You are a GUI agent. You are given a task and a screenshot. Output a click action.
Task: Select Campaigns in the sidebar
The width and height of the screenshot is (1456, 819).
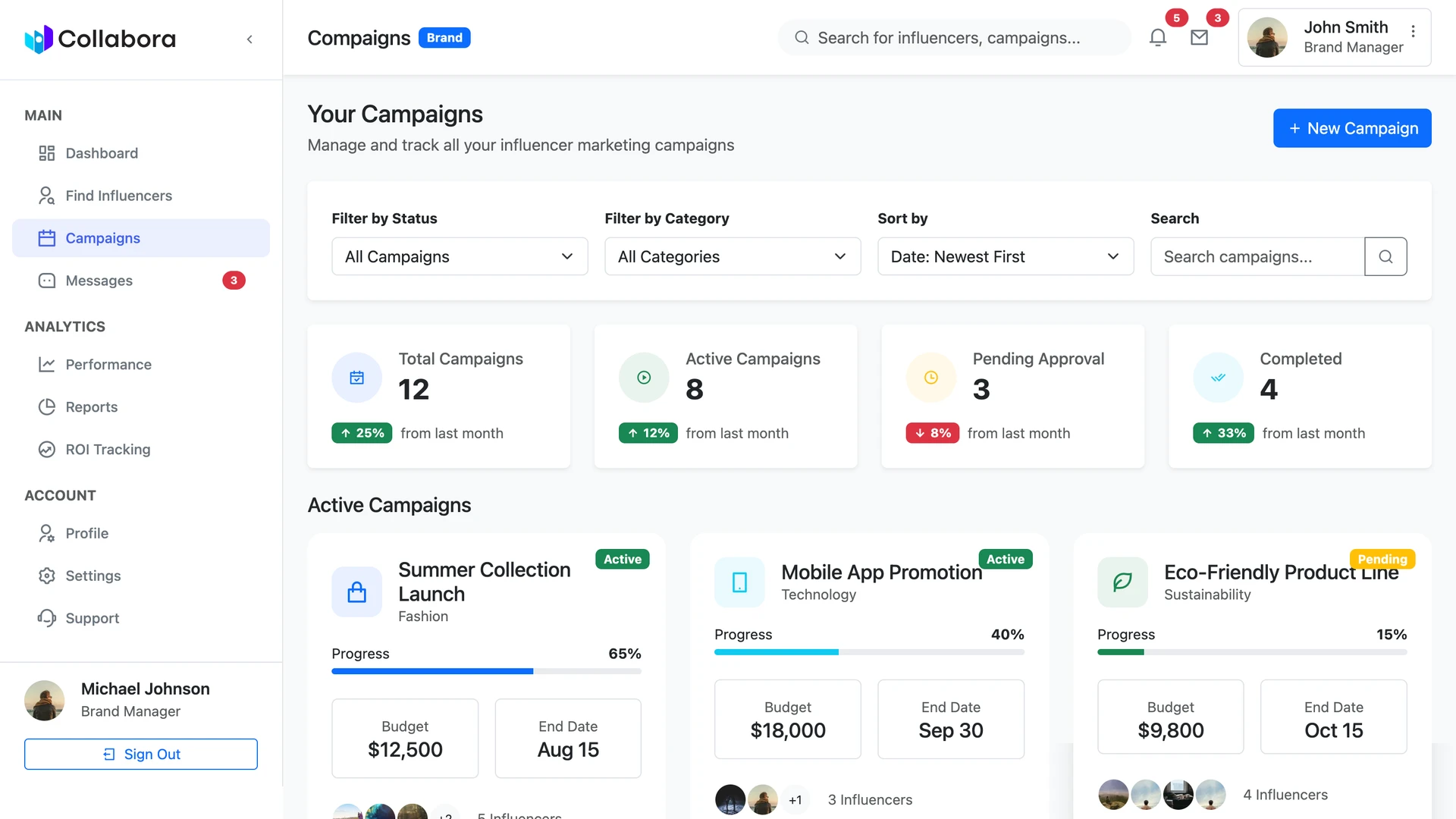pos(141,238)
